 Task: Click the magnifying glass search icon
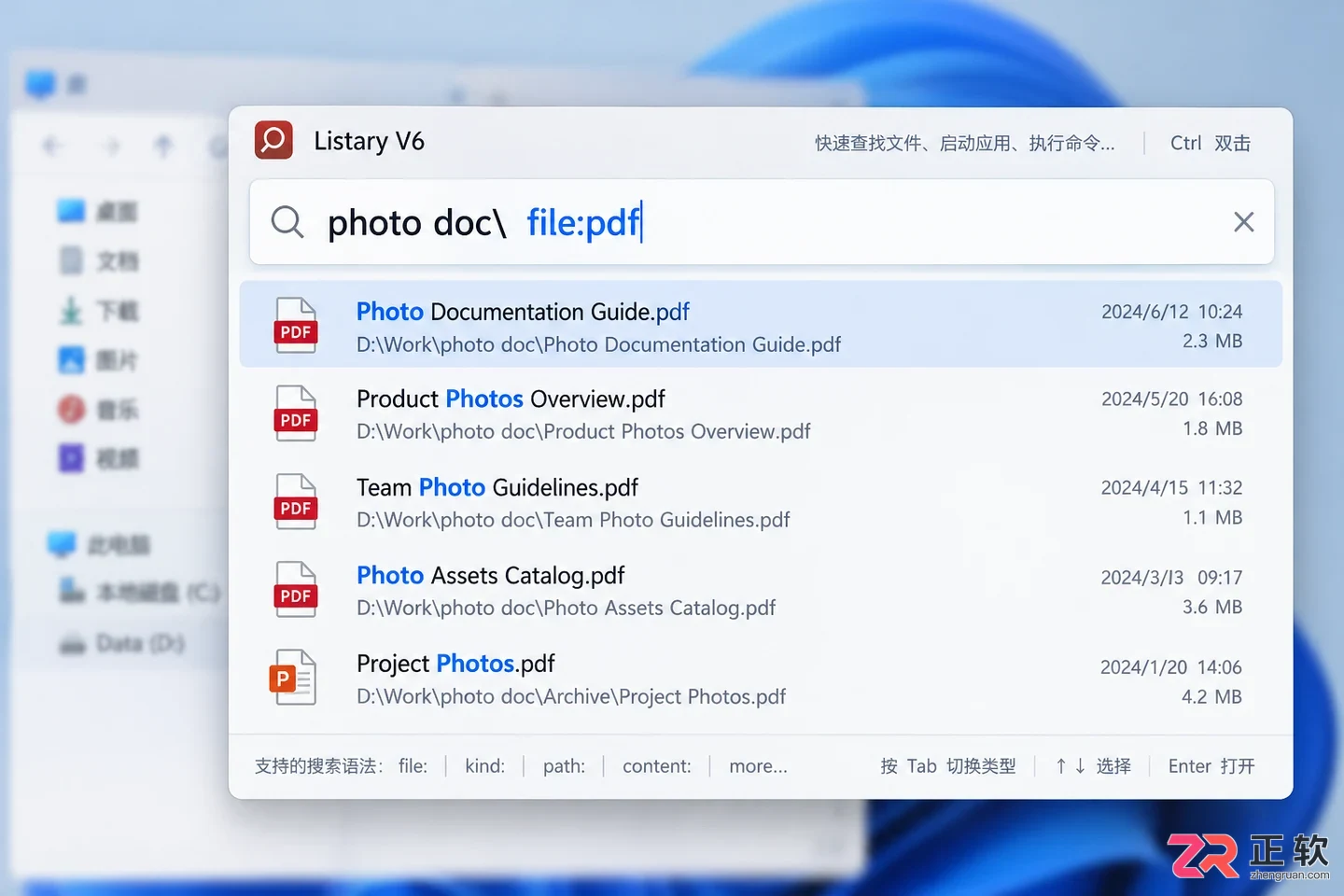click(x=287, y=222)
